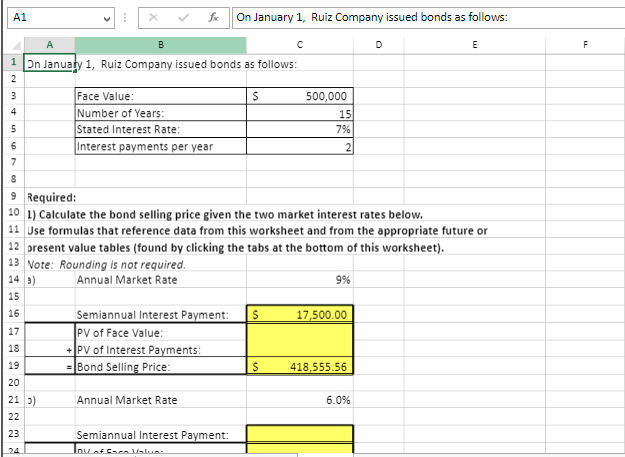
Task: Click the 'Calculate the bond selling price' instruction
Action: coord(225,214)
